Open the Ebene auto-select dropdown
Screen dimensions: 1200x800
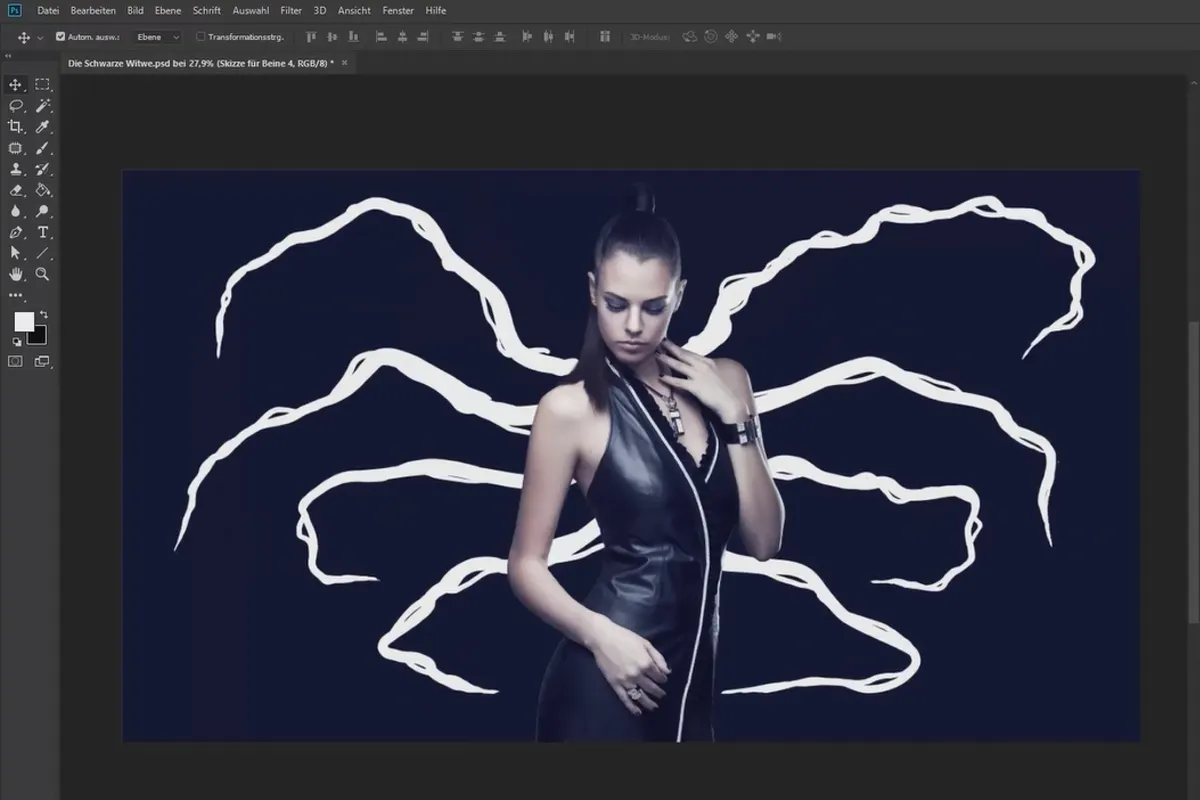[157, 37]
